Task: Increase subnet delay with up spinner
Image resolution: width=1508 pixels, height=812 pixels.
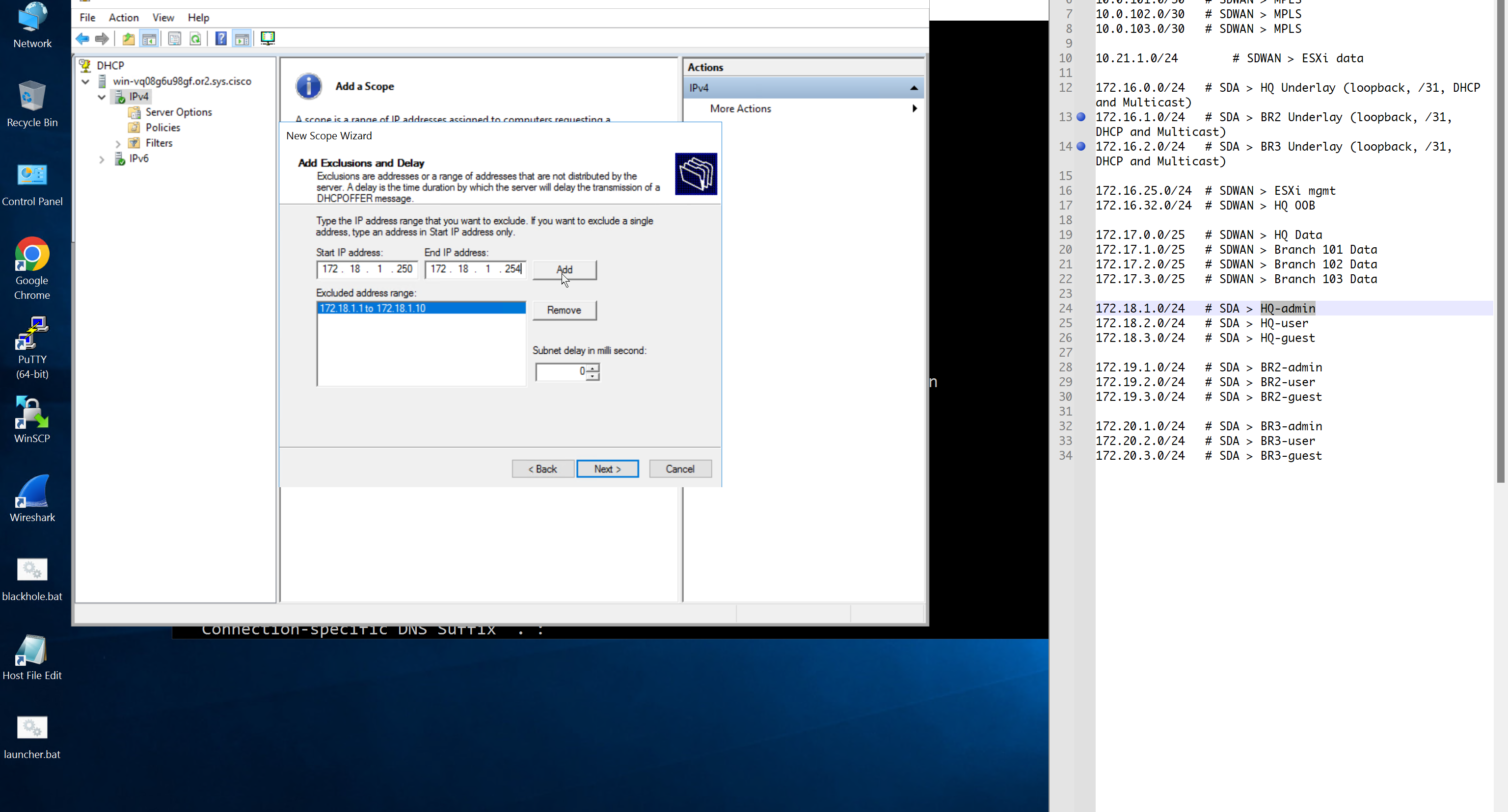Action: tap(592, 367)
